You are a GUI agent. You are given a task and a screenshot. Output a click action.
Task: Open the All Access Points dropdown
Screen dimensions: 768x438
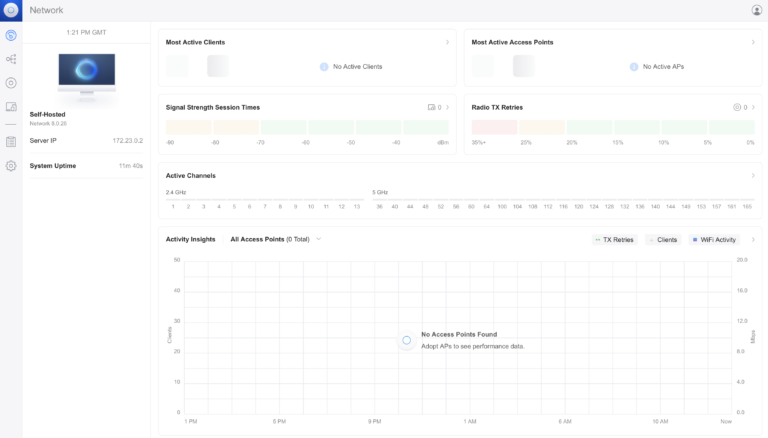click(x=275, y=240)
